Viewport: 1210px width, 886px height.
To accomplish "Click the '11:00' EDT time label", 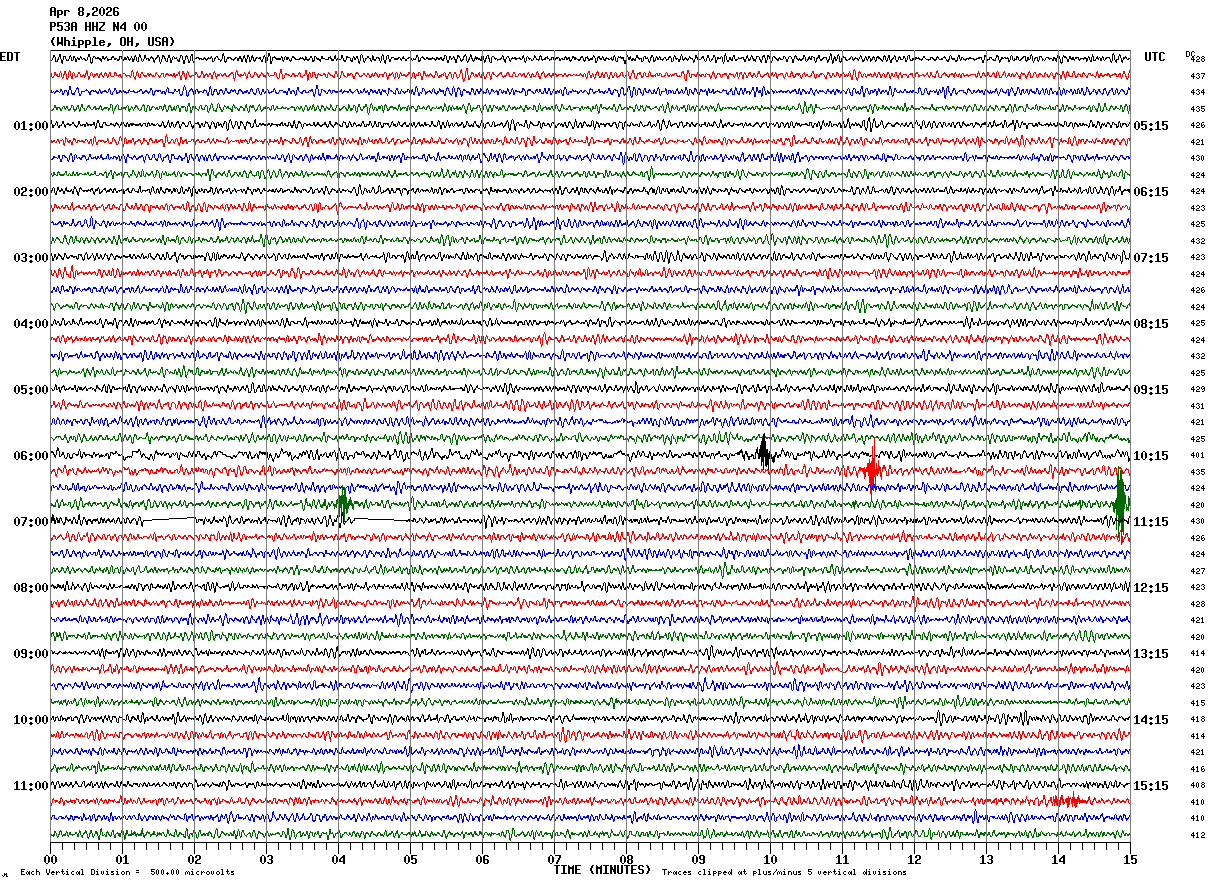I will click(31, 786).
